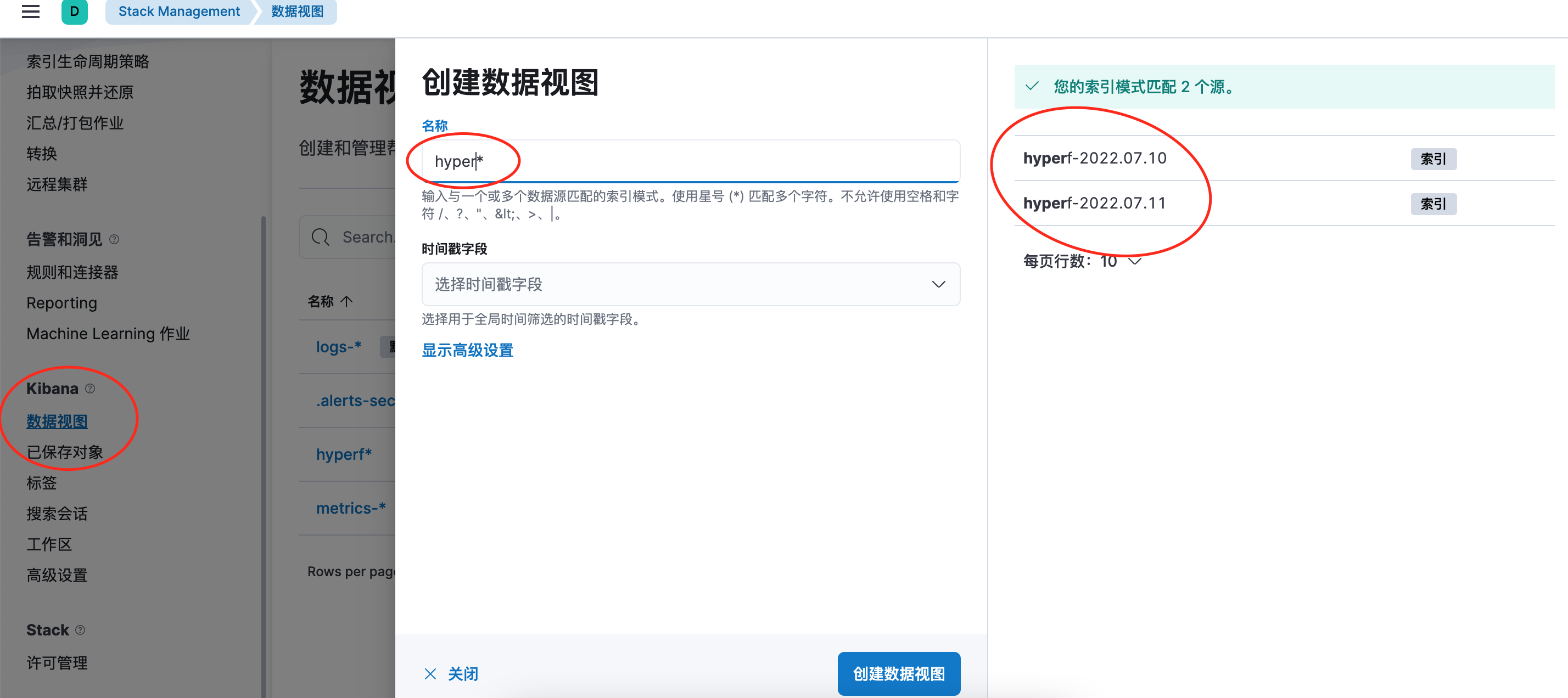
Task: Click the chevron in the timestamp field box
Action: (939, 284)
